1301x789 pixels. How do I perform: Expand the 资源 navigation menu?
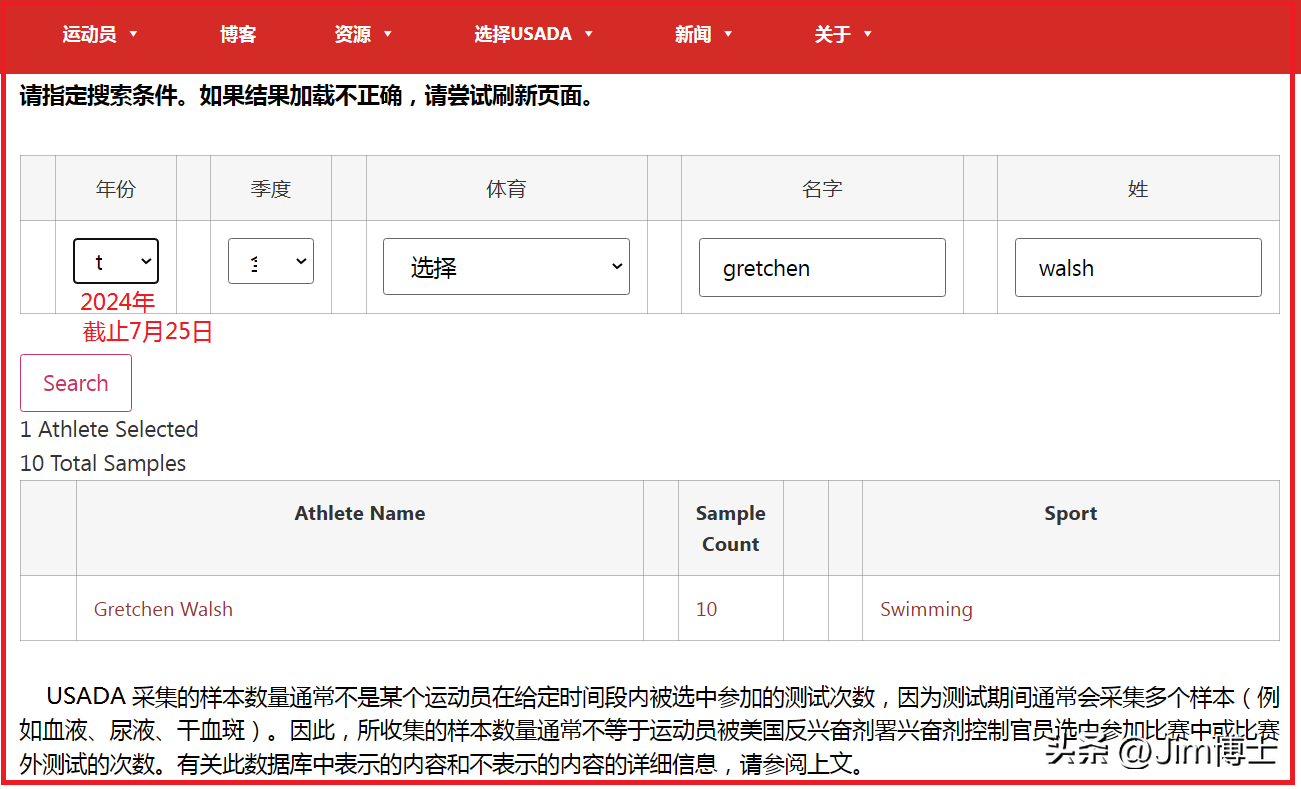click(x=352, y=35)
